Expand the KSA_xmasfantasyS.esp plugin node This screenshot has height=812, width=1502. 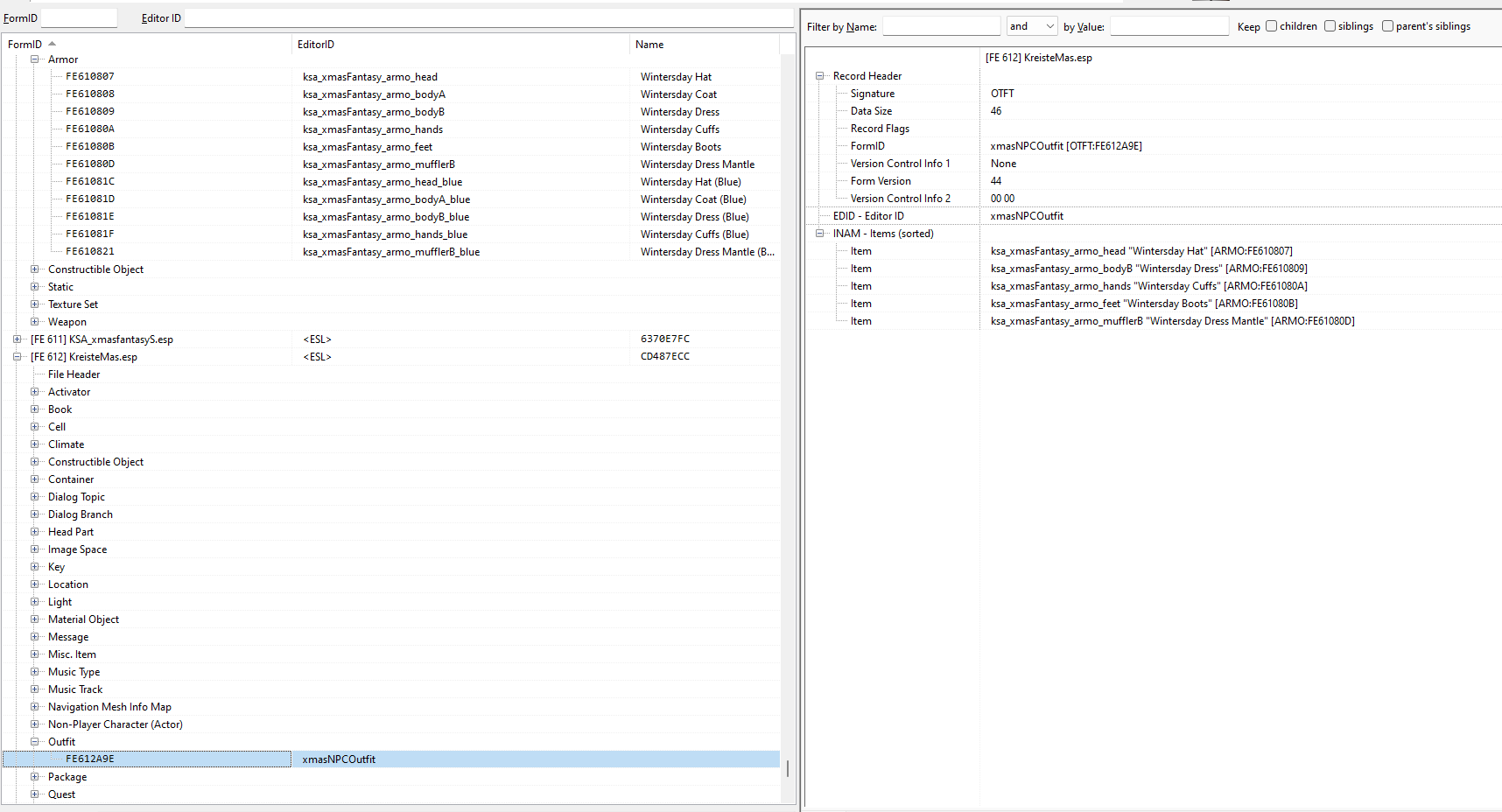[18, 339]
